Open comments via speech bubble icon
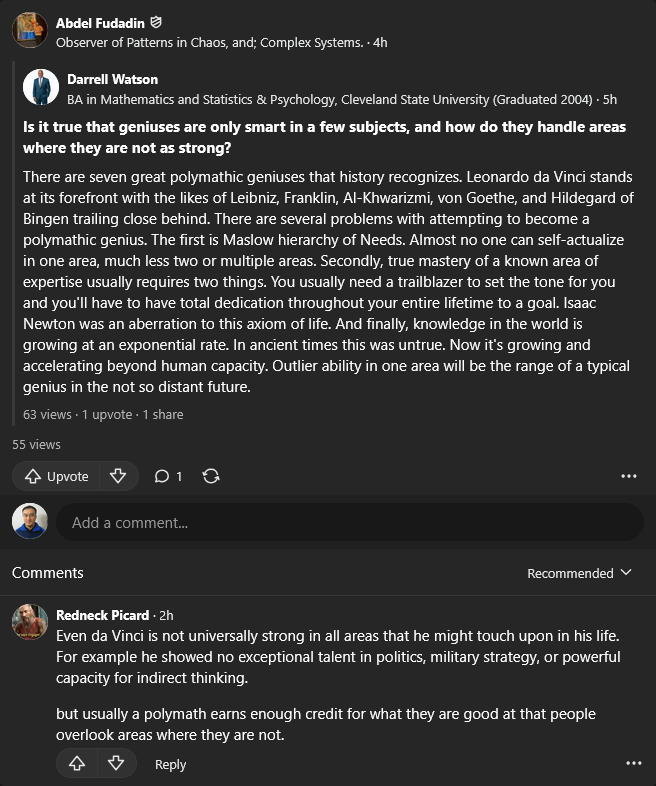 pyautogui.click(x=167, y=476)
